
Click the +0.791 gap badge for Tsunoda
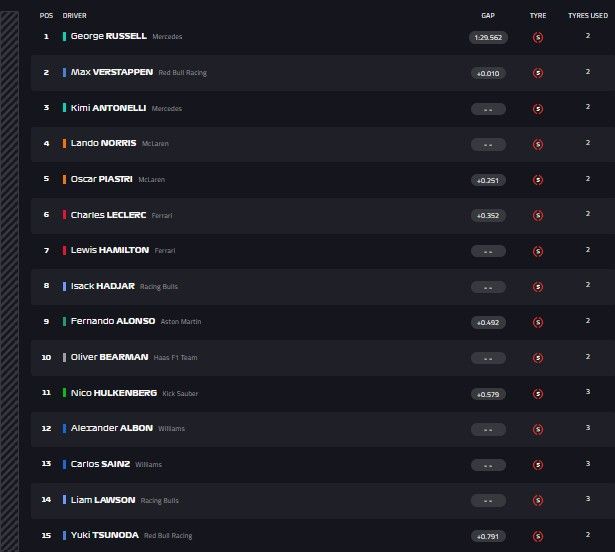point(488,536)
